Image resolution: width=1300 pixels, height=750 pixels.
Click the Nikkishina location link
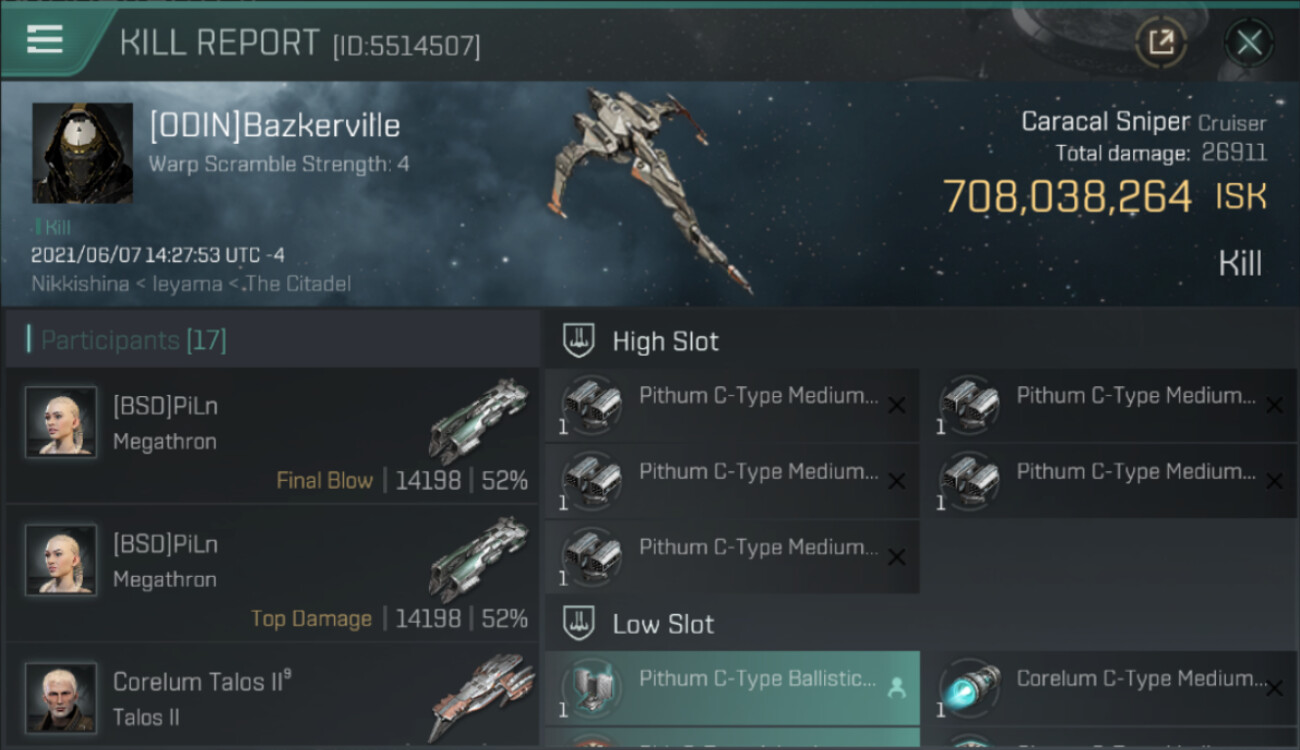80,284
